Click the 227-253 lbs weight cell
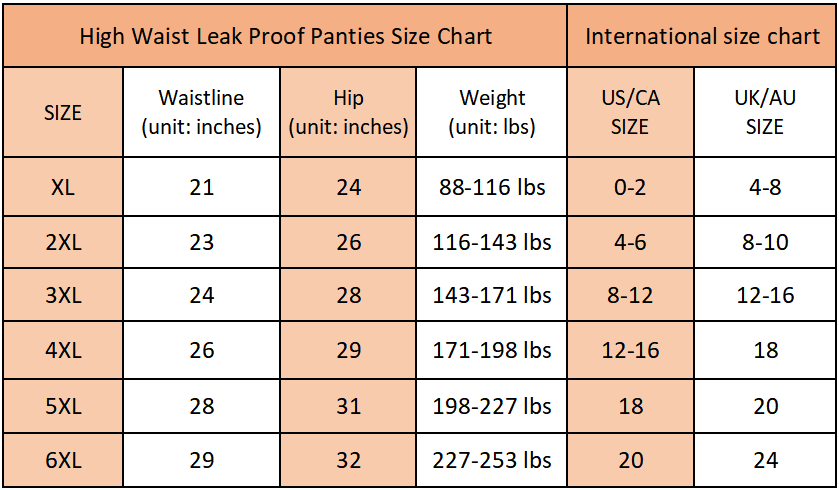 [492, 460]
